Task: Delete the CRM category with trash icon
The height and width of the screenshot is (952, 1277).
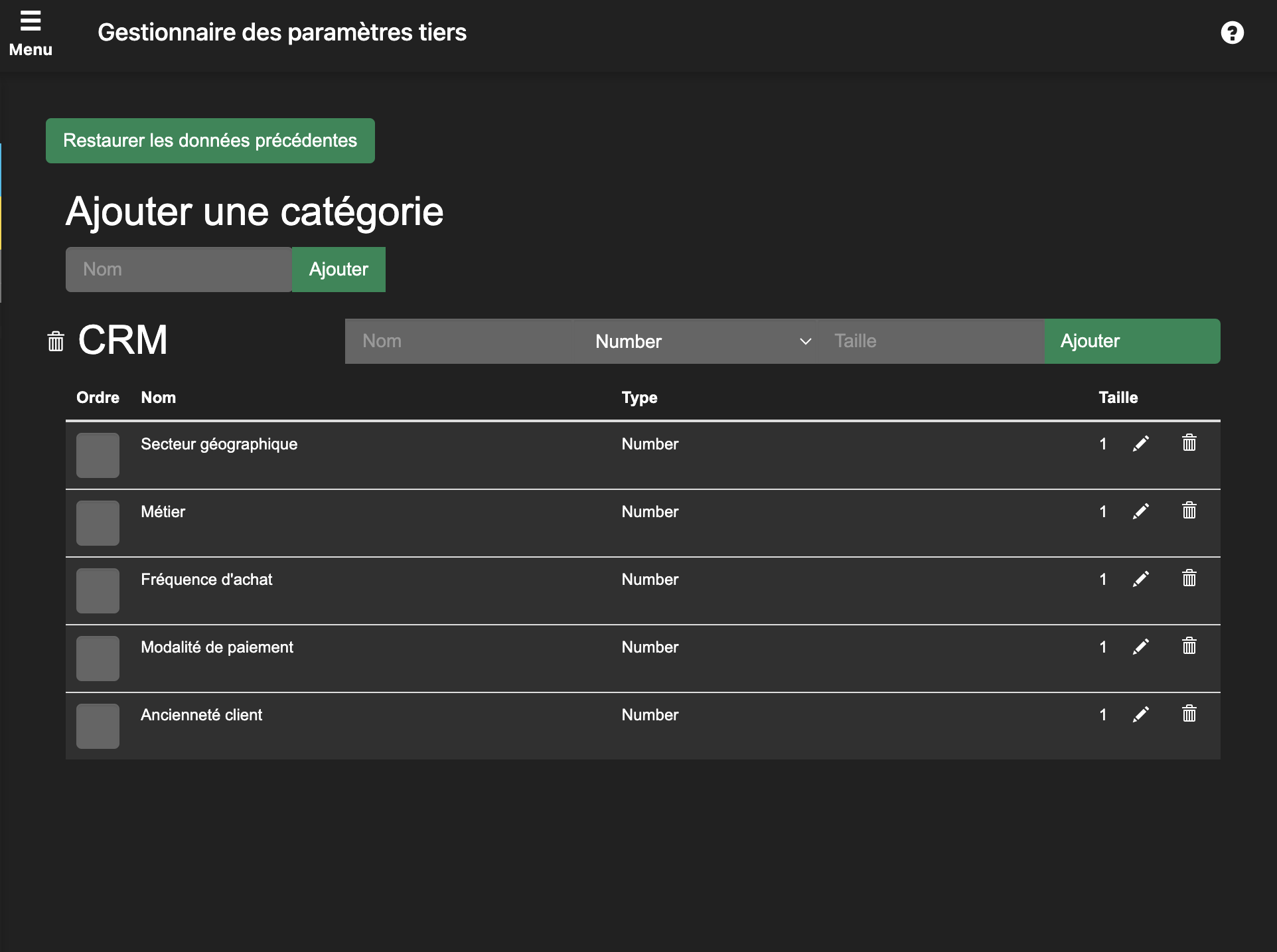Action: click(56, 341)
